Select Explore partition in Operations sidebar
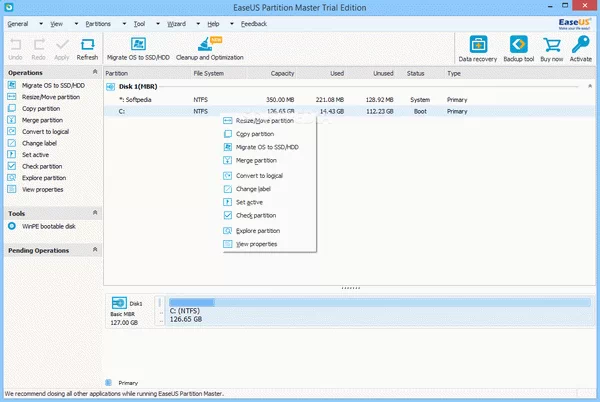The image size is (600, 402). coord(44,177)
